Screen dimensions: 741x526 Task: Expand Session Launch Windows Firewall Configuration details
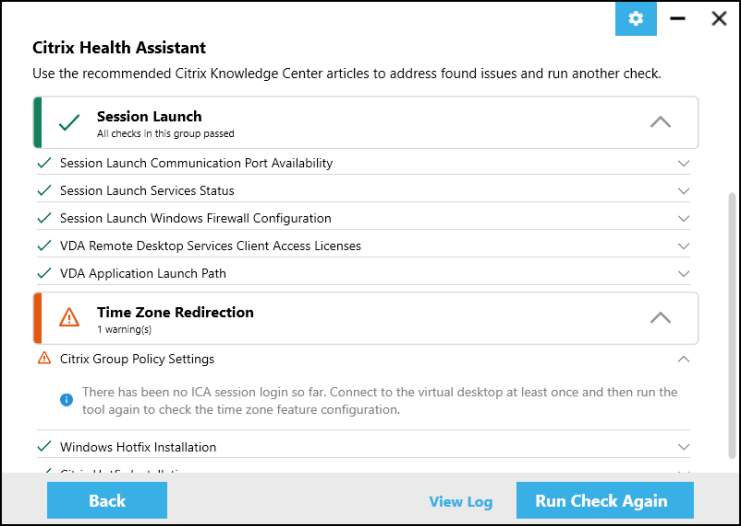point(684,218)
